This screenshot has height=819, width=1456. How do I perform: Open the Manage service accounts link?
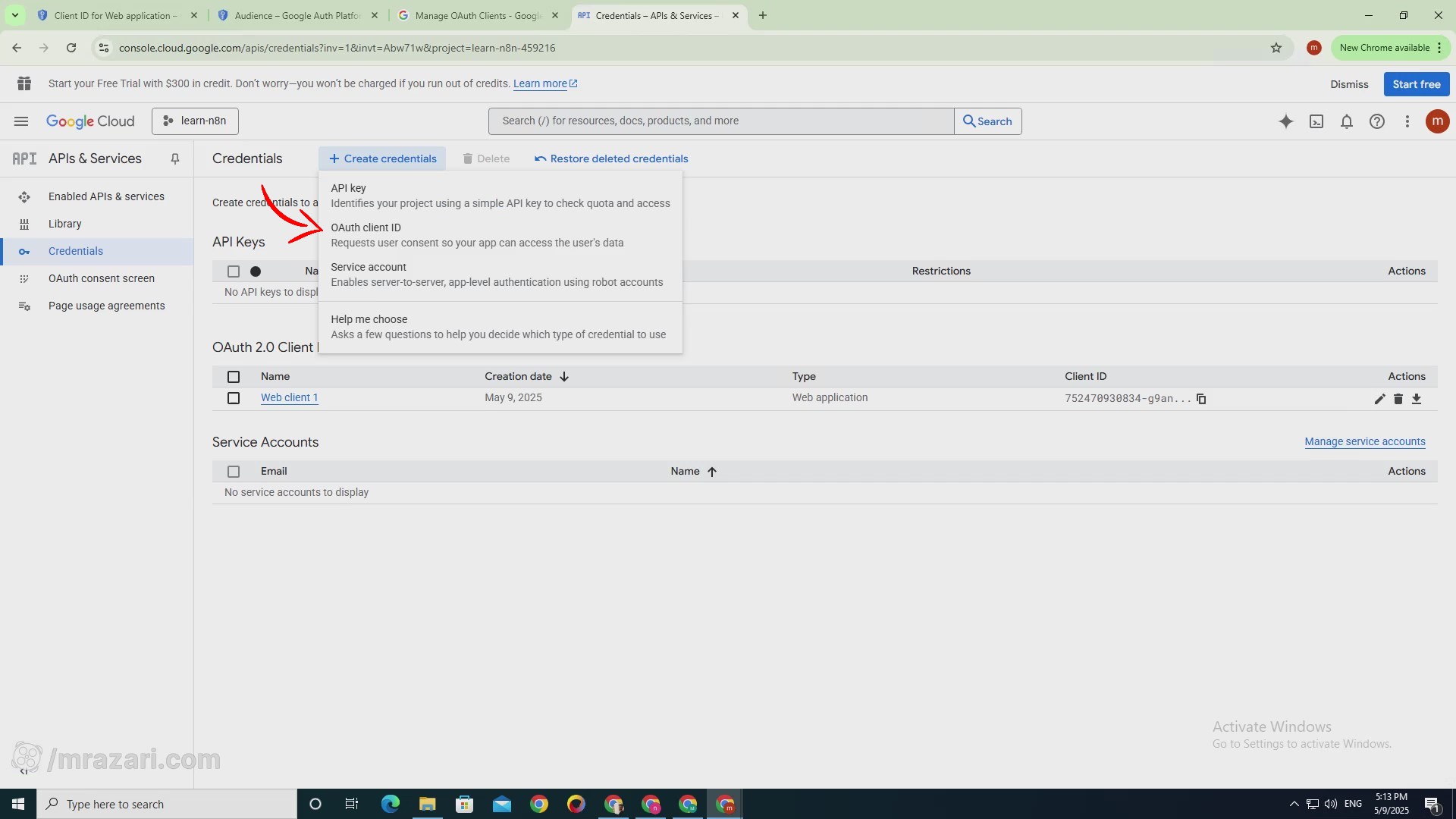coord(1364,441)
